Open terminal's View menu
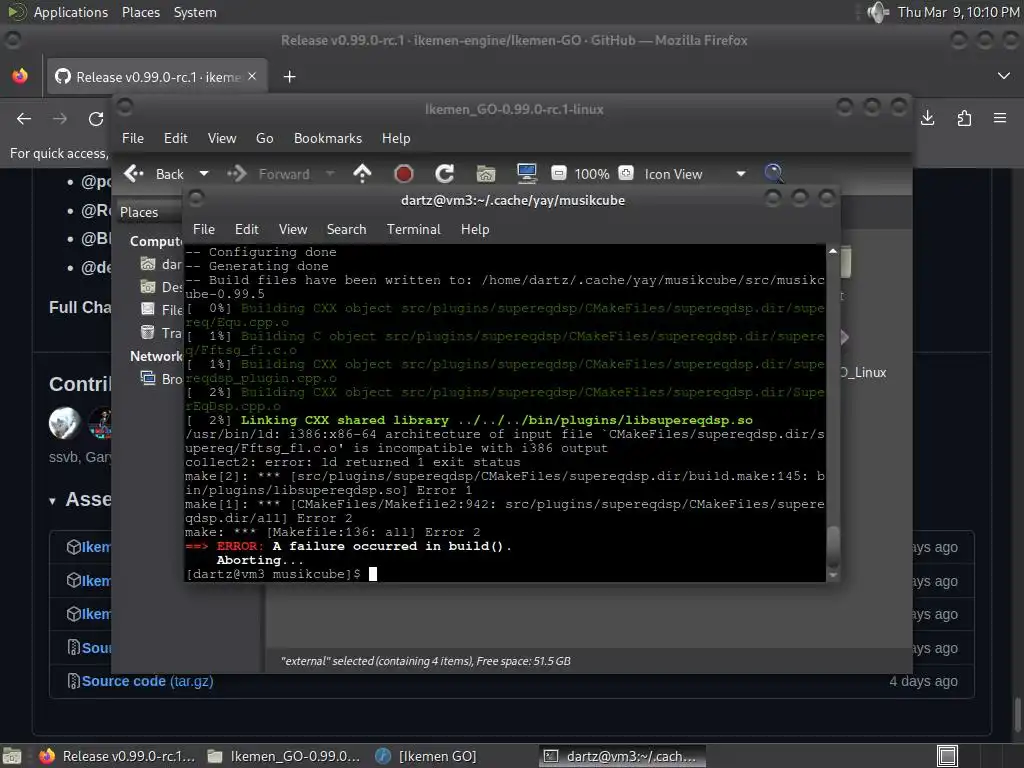This screenshot has height=768, width=1024. tap(293, 229)
